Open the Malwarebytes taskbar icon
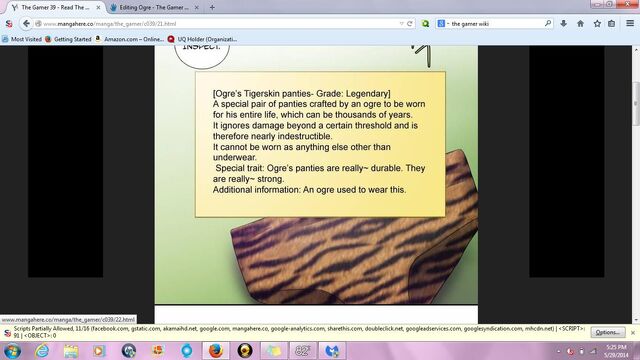The height and width of the screenshot is (360, 640). (x=332, y=351)
